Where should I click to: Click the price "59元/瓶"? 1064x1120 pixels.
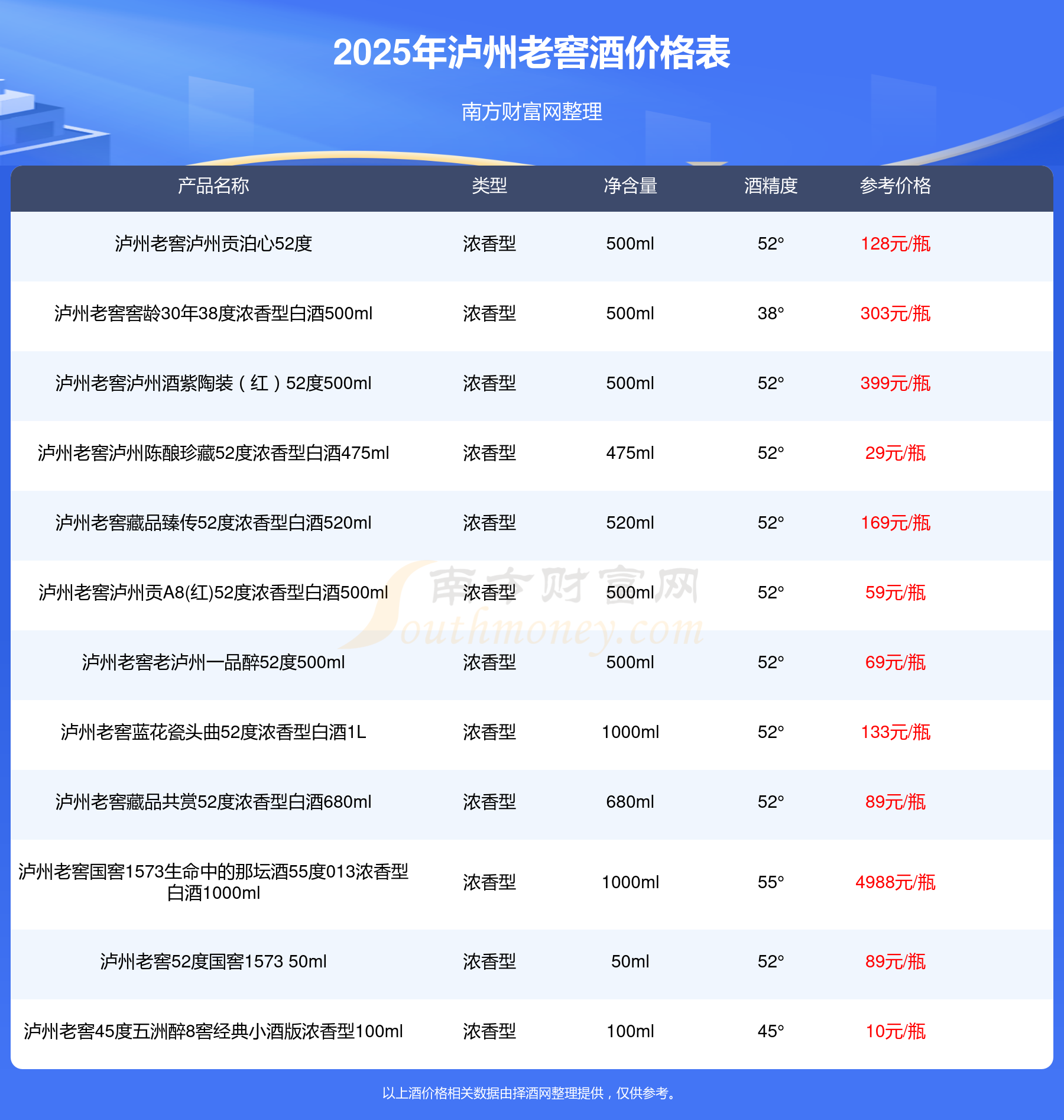(x=896, y=593)
